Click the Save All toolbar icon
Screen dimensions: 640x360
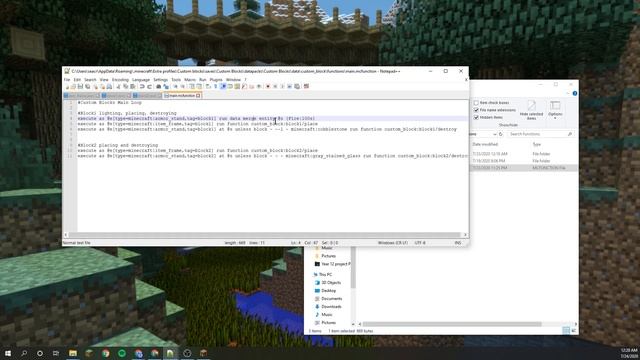click(x=87, y=87)
